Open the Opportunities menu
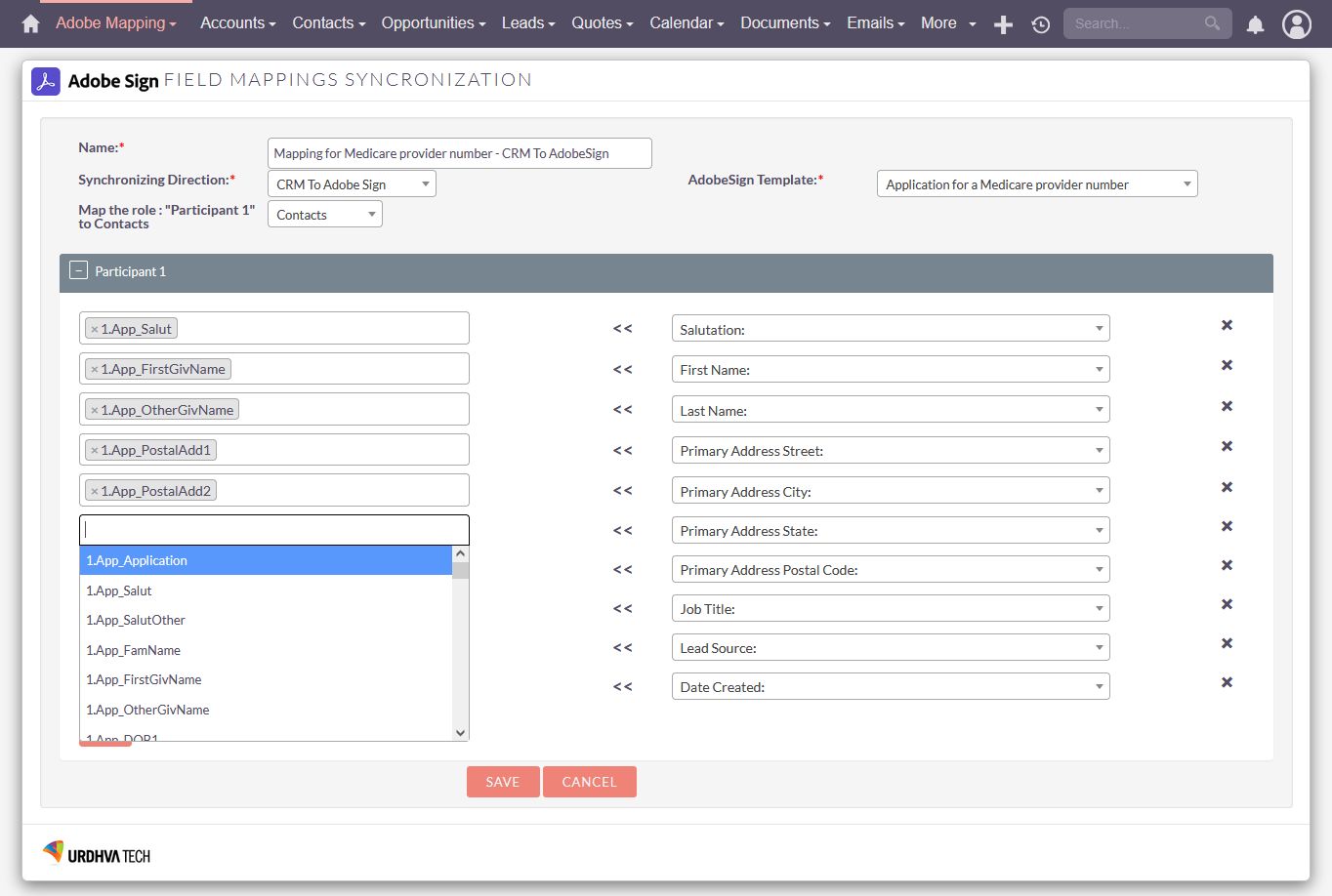Image resolution: width=1332 pixels, height=896 pixels. tap(434, 22)
